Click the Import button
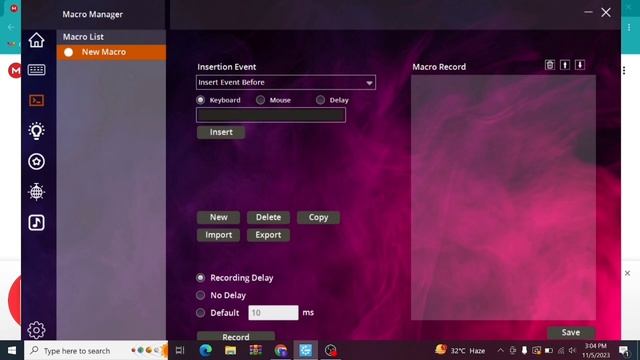Screen dimensions: 640x360 [x=218, y=235]
